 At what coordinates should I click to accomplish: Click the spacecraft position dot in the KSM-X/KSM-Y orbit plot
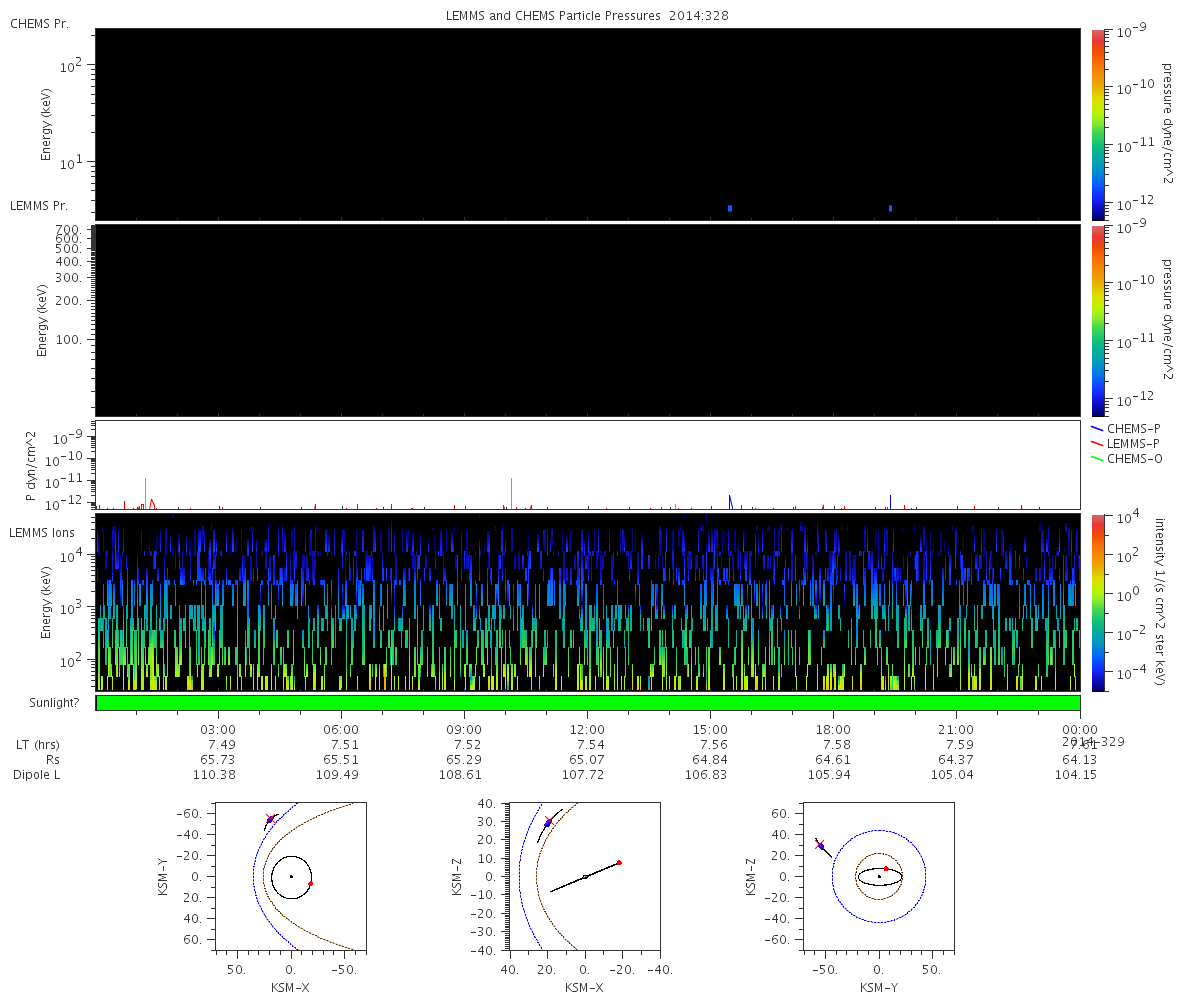tap(270, 819)
